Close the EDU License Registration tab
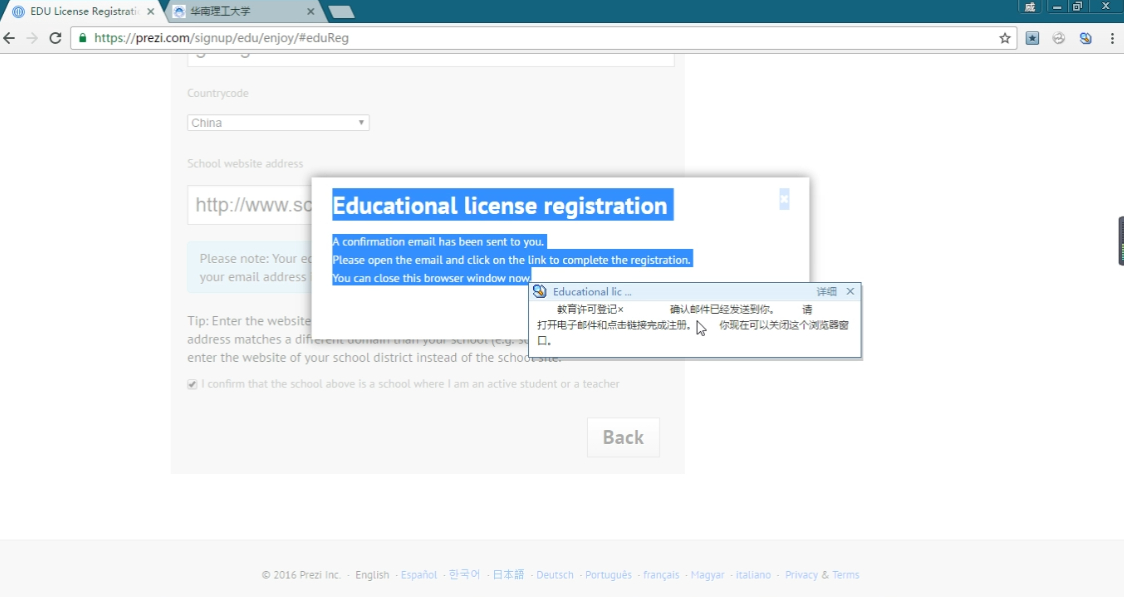The width and height of the screenshot is (1124, 597). [x=151, y=11]
